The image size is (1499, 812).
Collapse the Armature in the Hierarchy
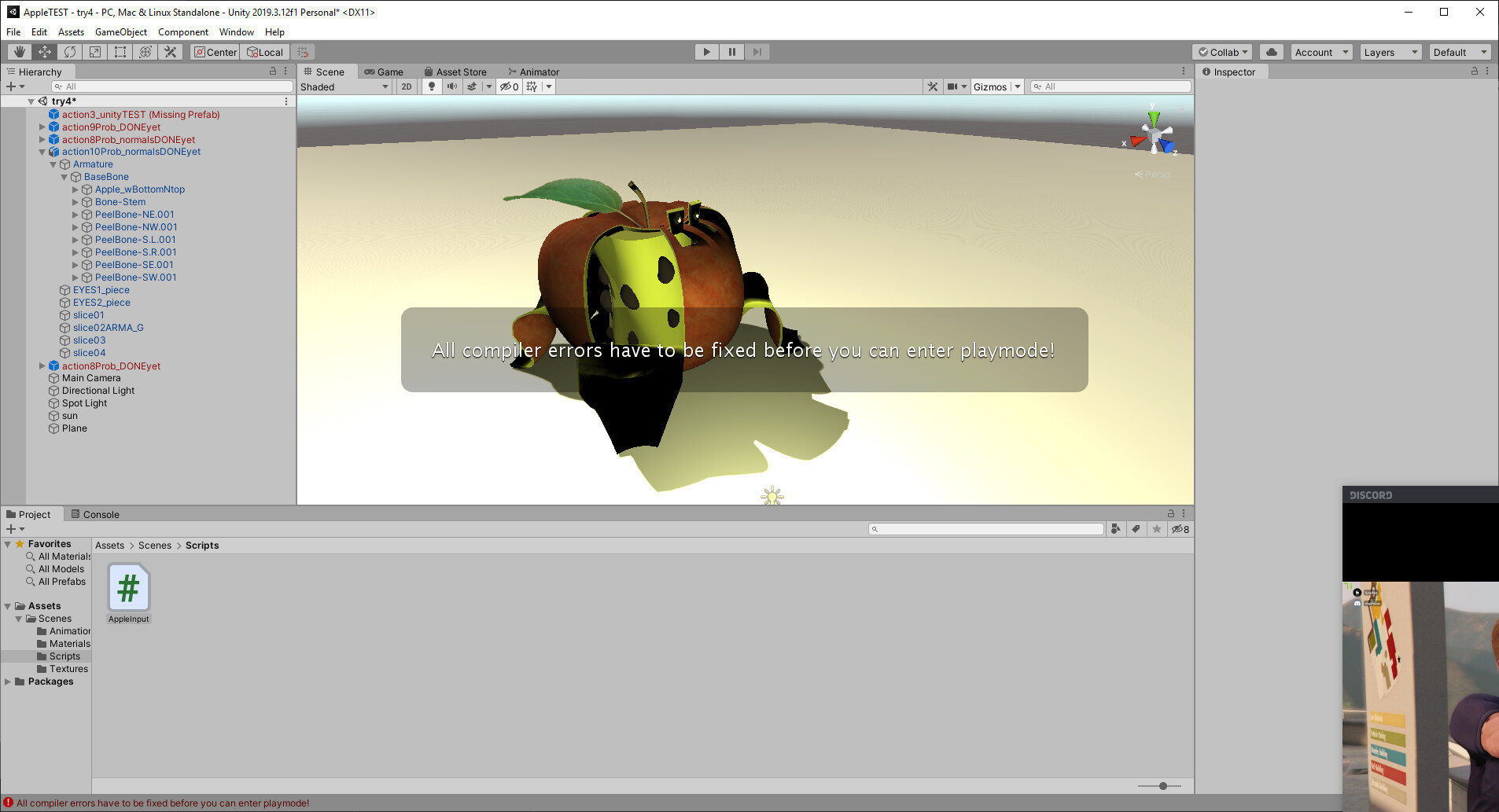pyautogui.click(x=53, y=164)
